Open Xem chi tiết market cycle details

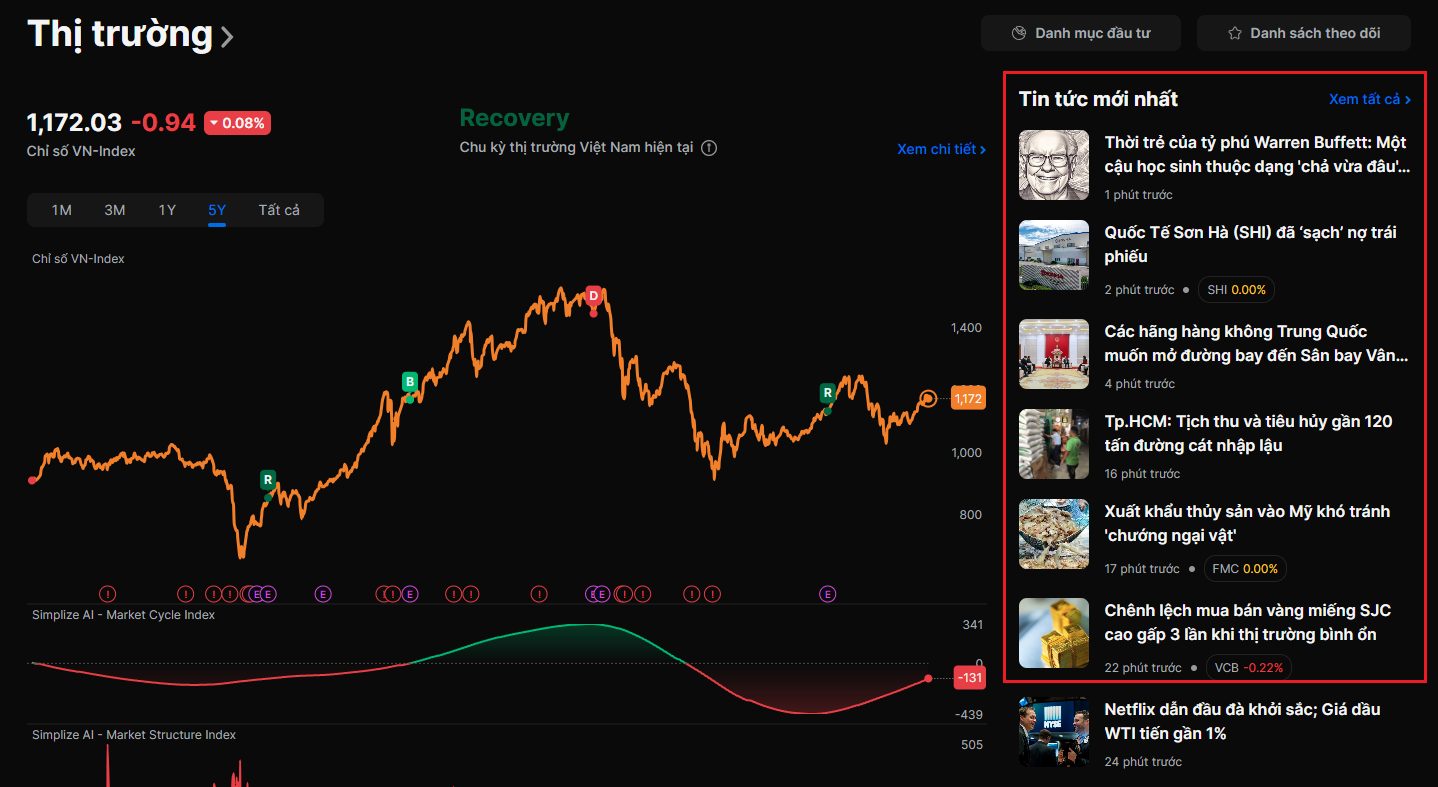pyautogui.click(x=941, y=149)
